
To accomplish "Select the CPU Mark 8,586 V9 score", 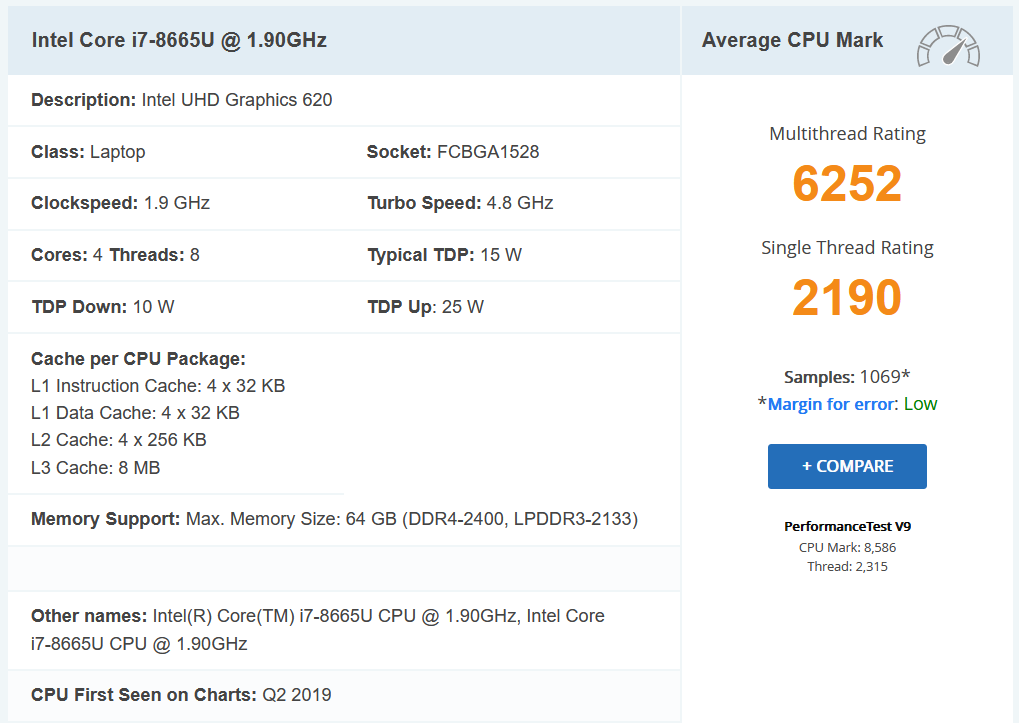I will [847, 547].
